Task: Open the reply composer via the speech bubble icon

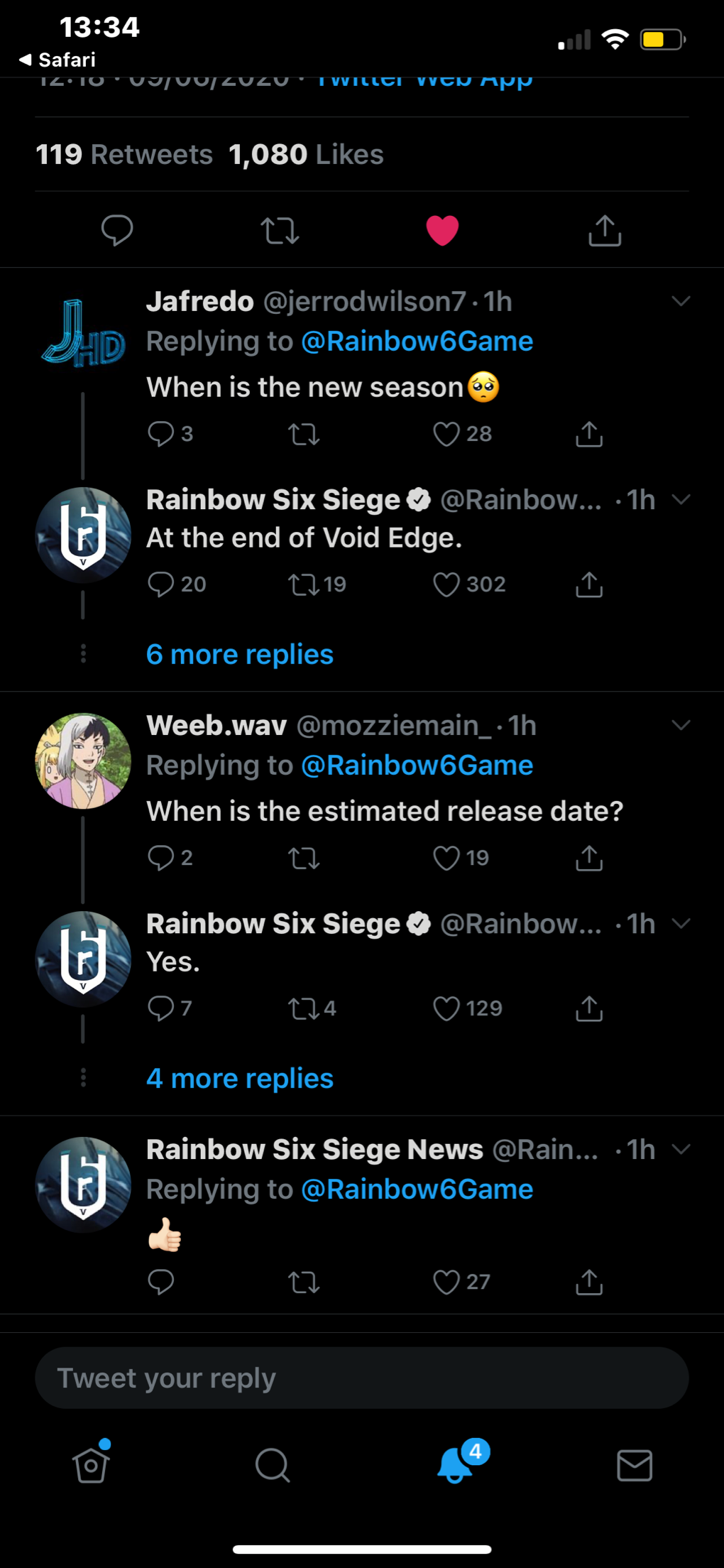Action: click(x=117, y=229)
